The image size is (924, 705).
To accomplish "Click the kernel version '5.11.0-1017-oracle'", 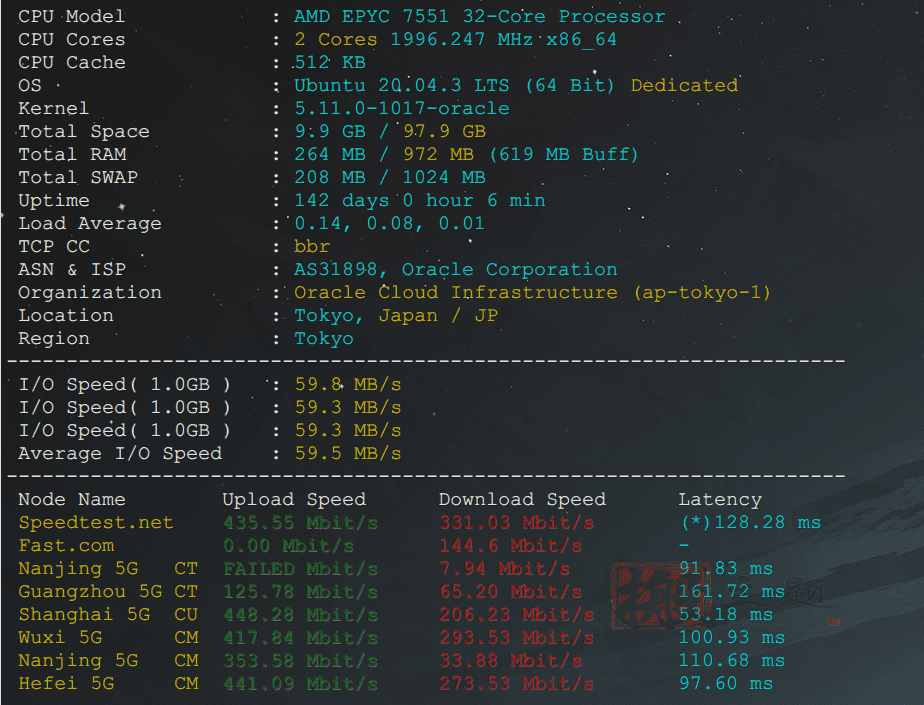I will (x=402, y=108).
